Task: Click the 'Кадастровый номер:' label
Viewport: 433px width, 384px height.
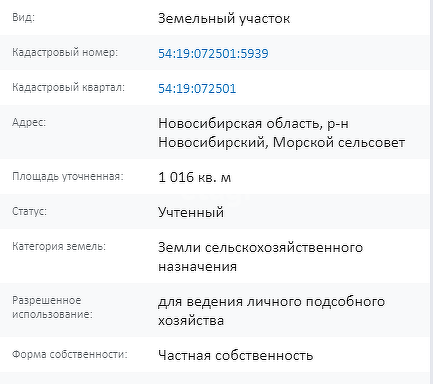Action: (65, 52)
